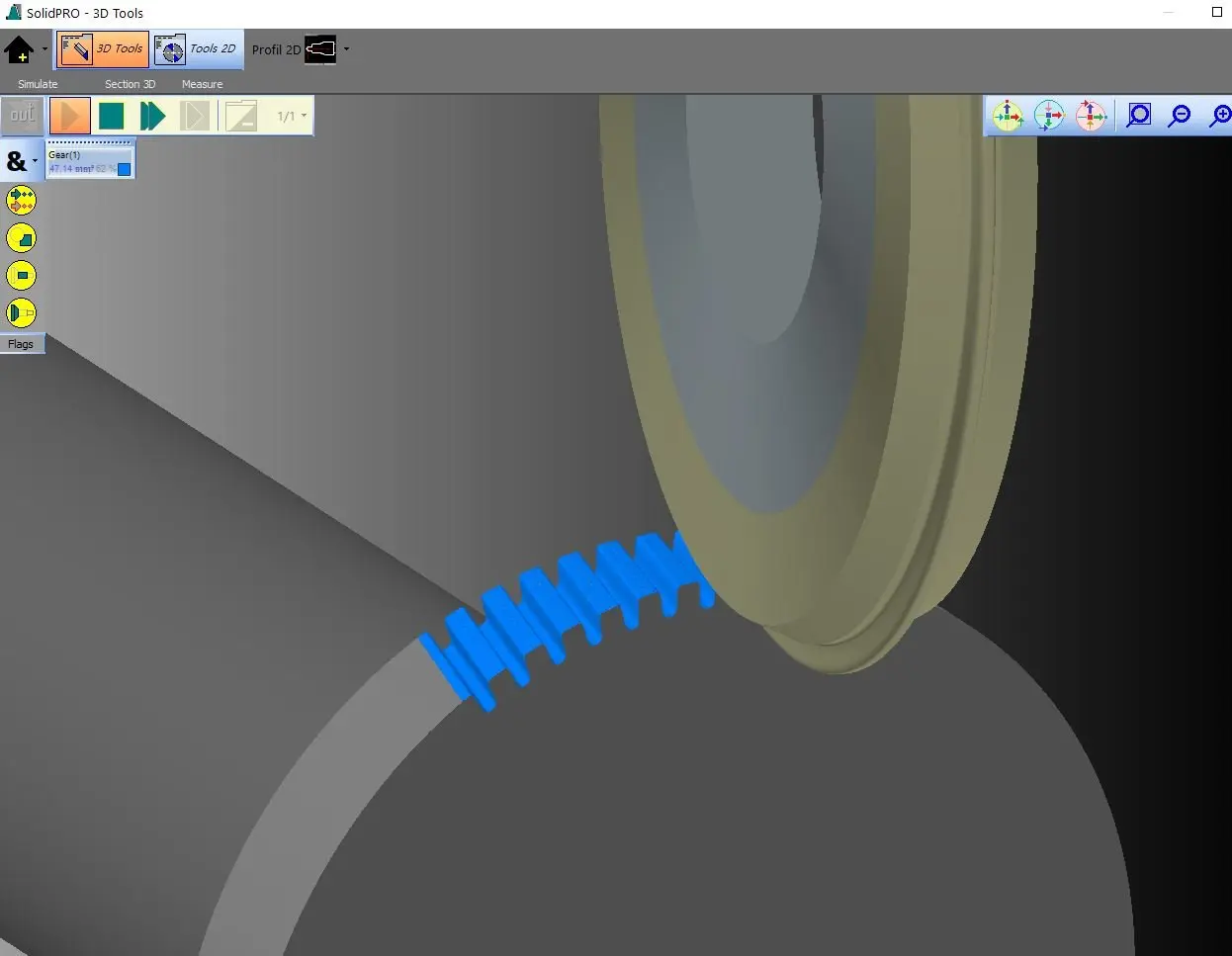The height and width of the screenshot is (956, 1232).
Task: Switch to the 3D Tools tab
Action: tap(103, 48)
